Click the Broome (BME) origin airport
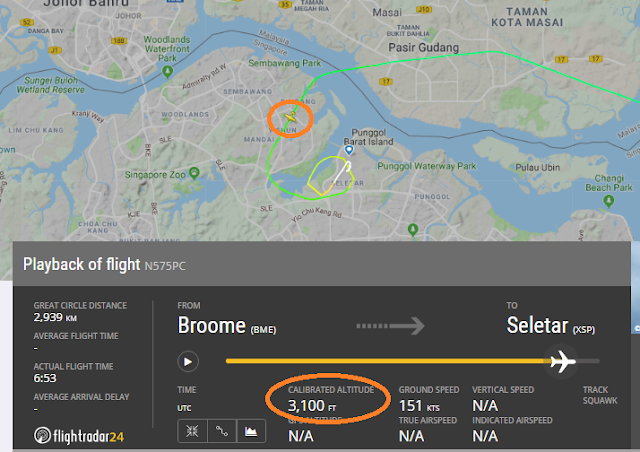 click(x=227, y=326)
